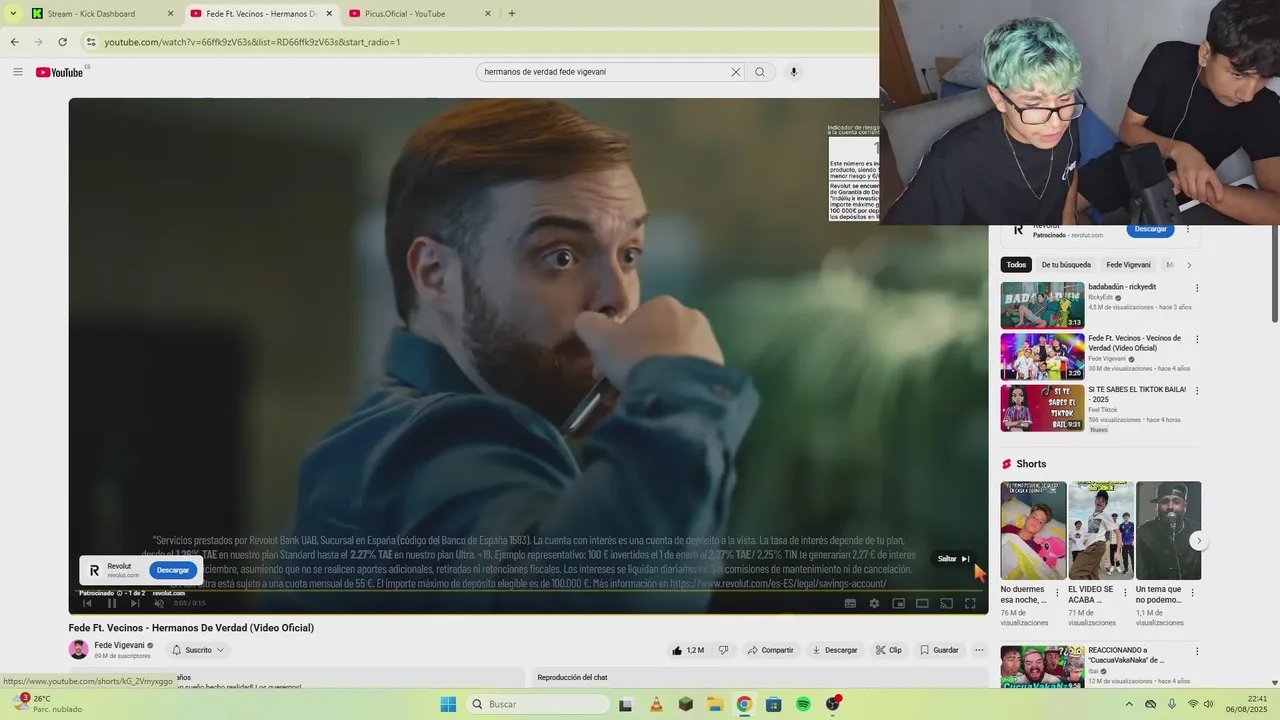Pause the video with the pause button
Screen dimensions: 1280x720
pyautogui.click(x=111, y=603)
